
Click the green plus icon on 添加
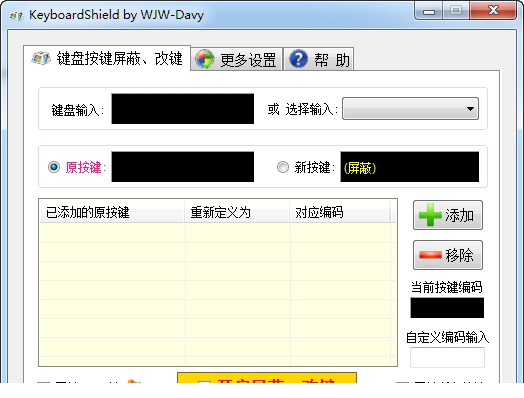tap(430, 215)
